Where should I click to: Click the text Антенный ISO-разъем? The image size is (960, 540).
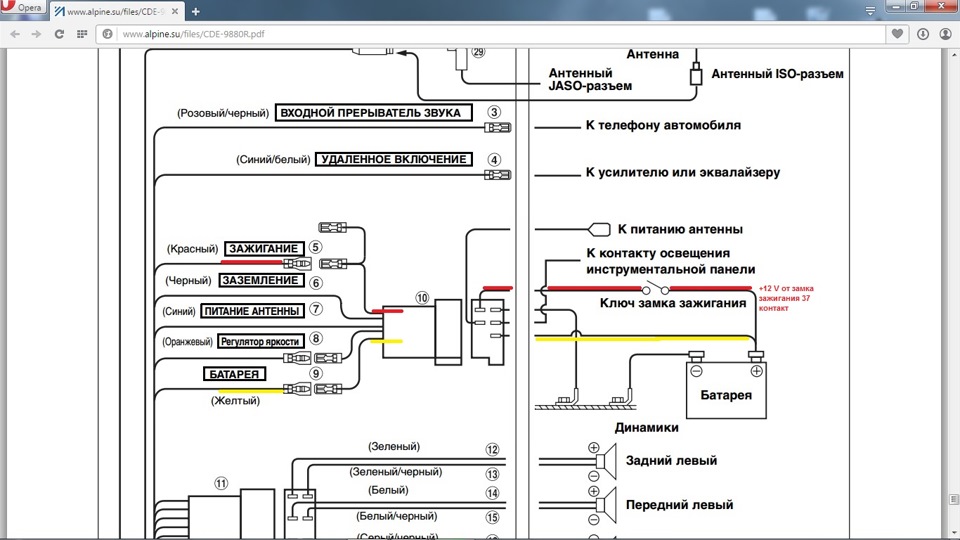coord(778,74)
